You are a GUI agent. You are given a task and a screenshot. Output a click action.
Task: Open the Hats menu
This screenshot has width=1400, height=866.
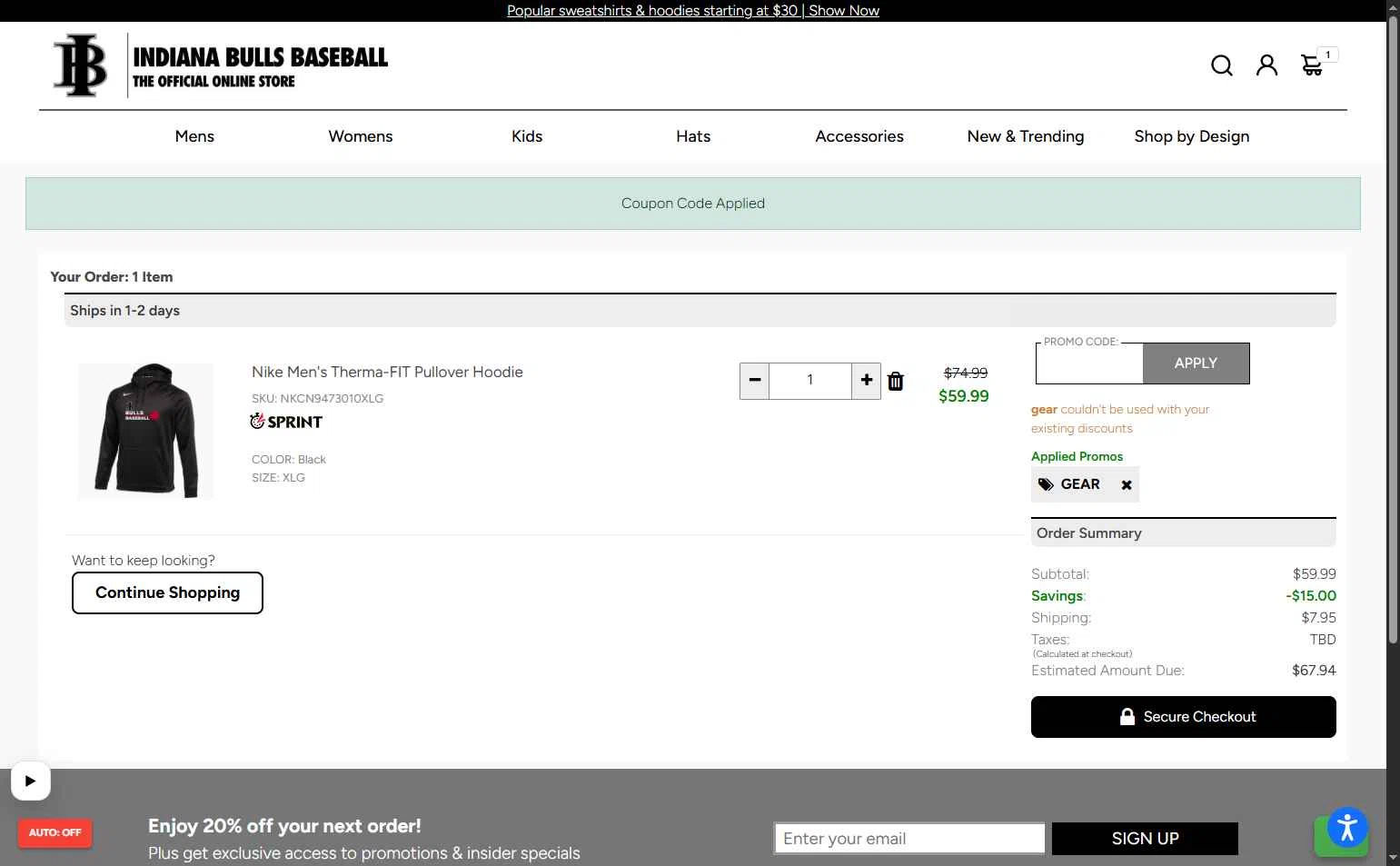(x=693, y=136)
